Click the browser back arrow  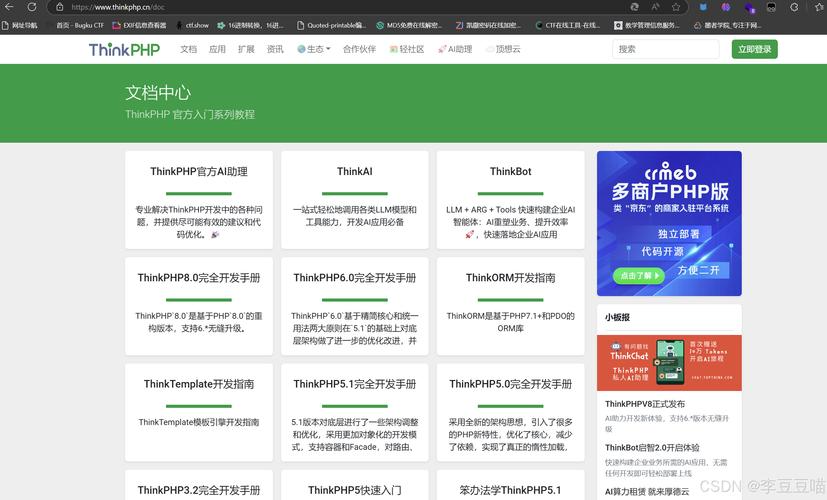click(x=8, y=7)
